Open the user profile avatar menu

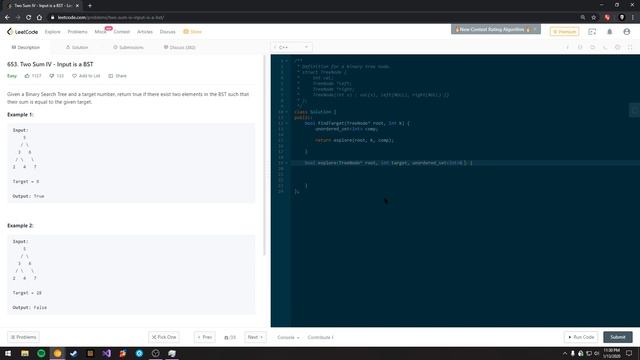[x=627, y=31]
